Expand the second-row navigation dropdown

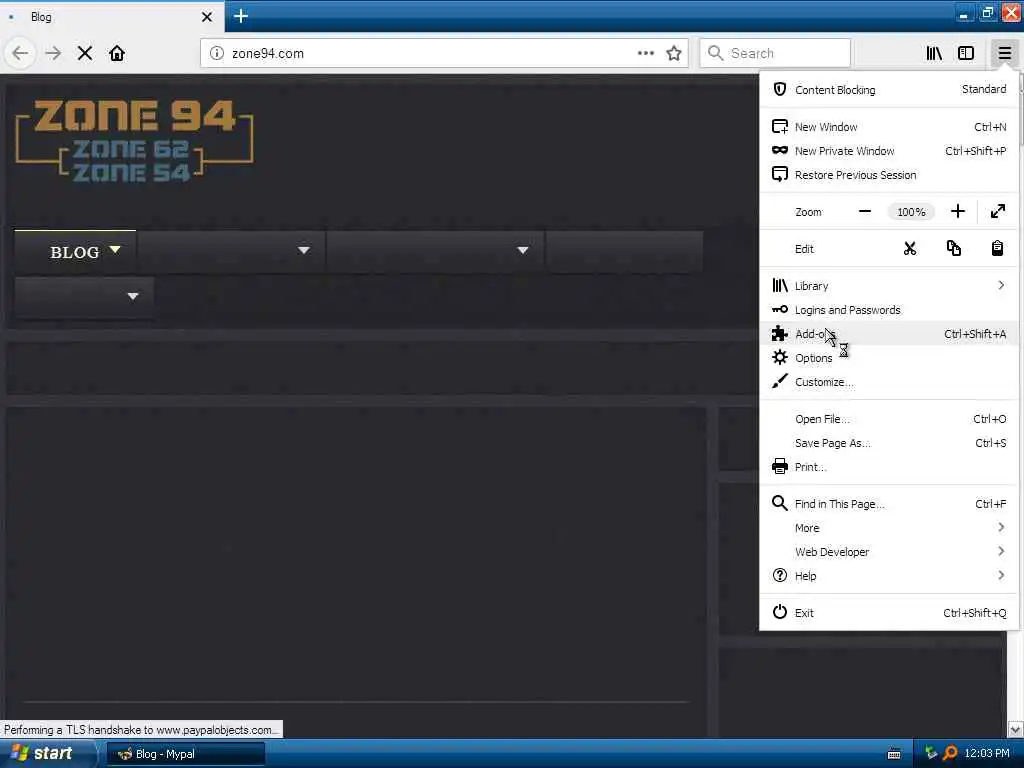[84, 297]
